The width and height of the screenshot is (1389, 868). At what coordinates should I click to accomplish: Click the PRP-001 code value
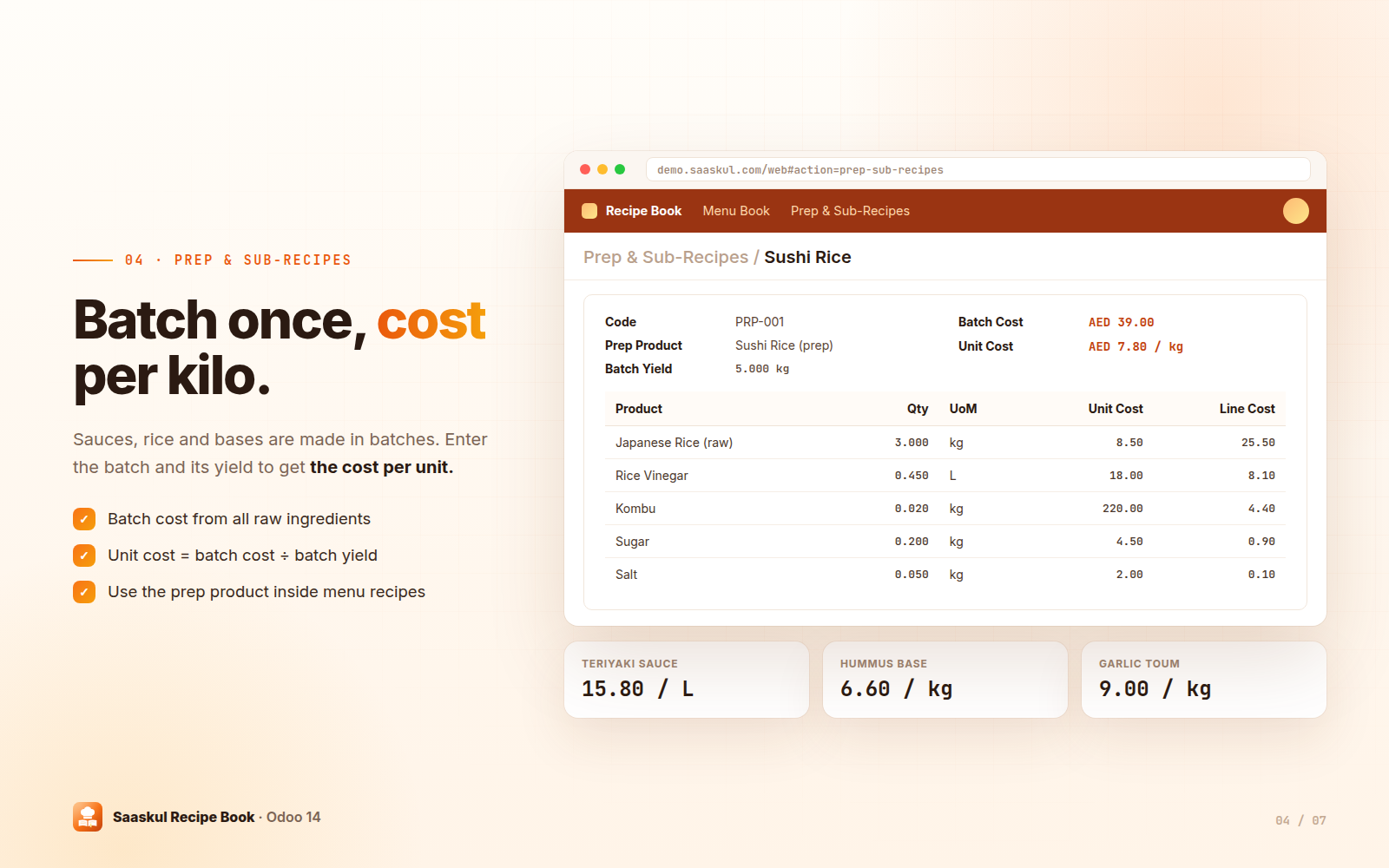click(x=760, y=322)
